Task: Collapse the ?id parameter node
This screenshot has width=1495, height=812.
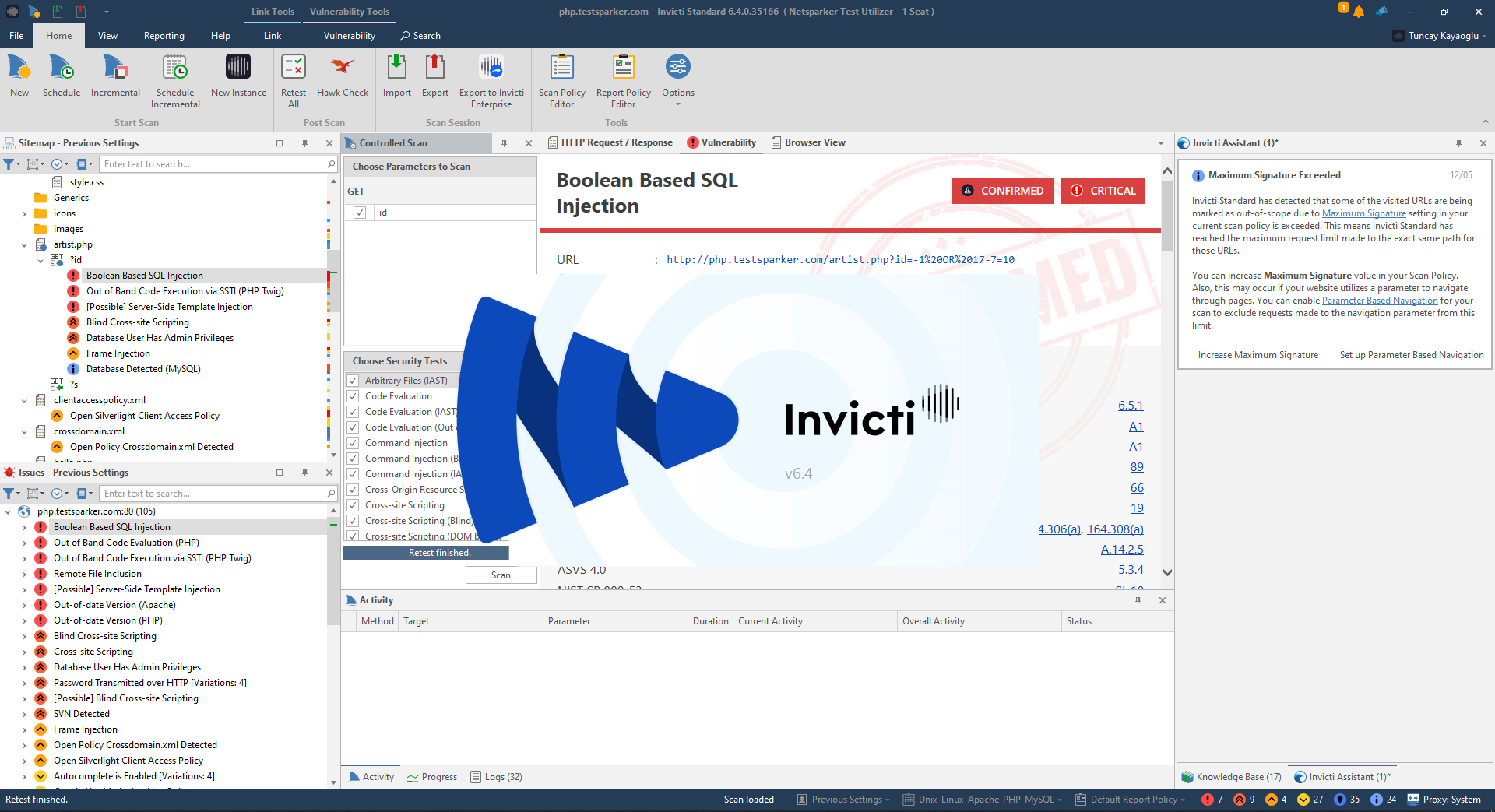Action: (x=40, y=260)
